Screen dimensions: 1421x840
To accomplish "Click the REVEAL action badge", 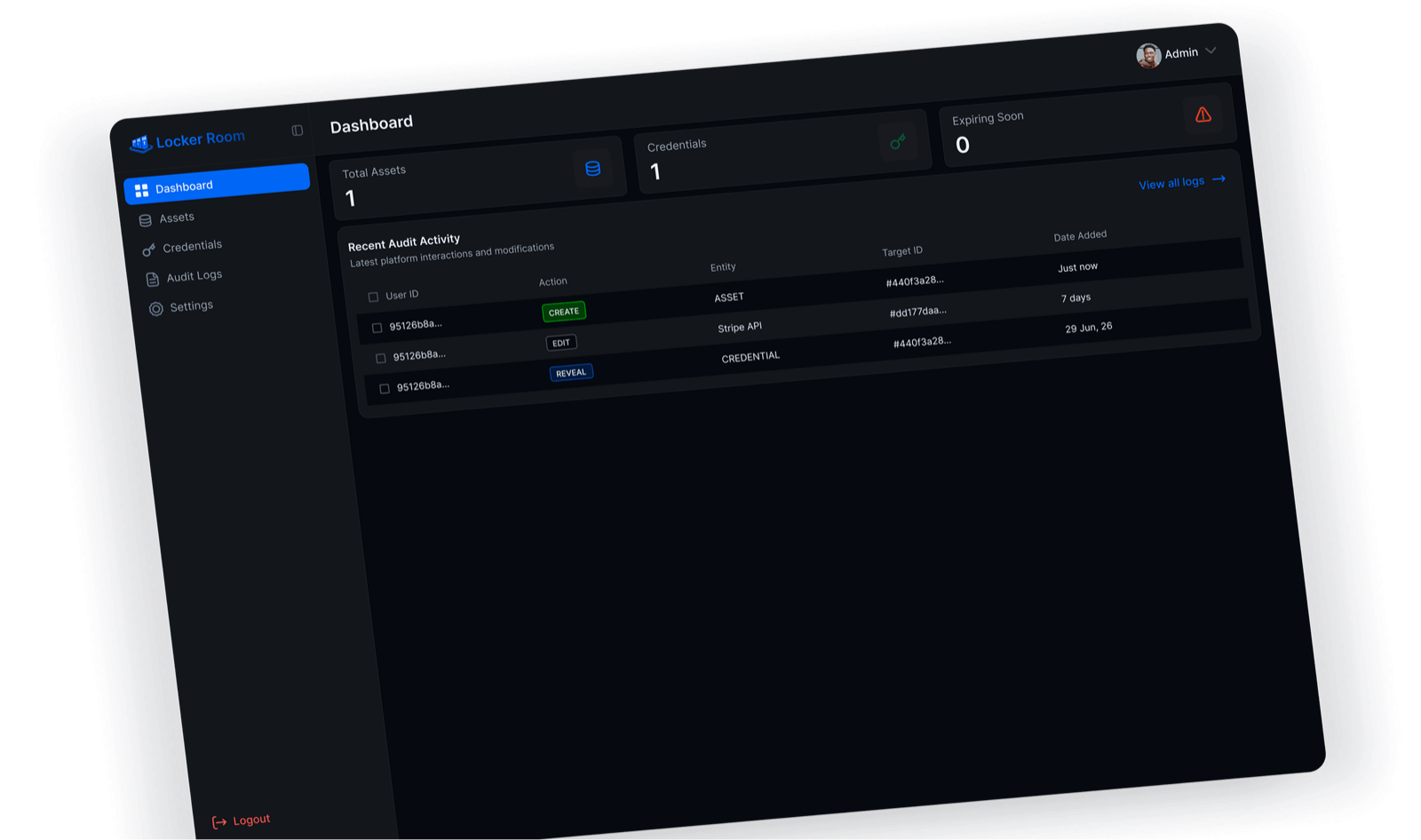I will pyautogui.click(x=571, y=373).
